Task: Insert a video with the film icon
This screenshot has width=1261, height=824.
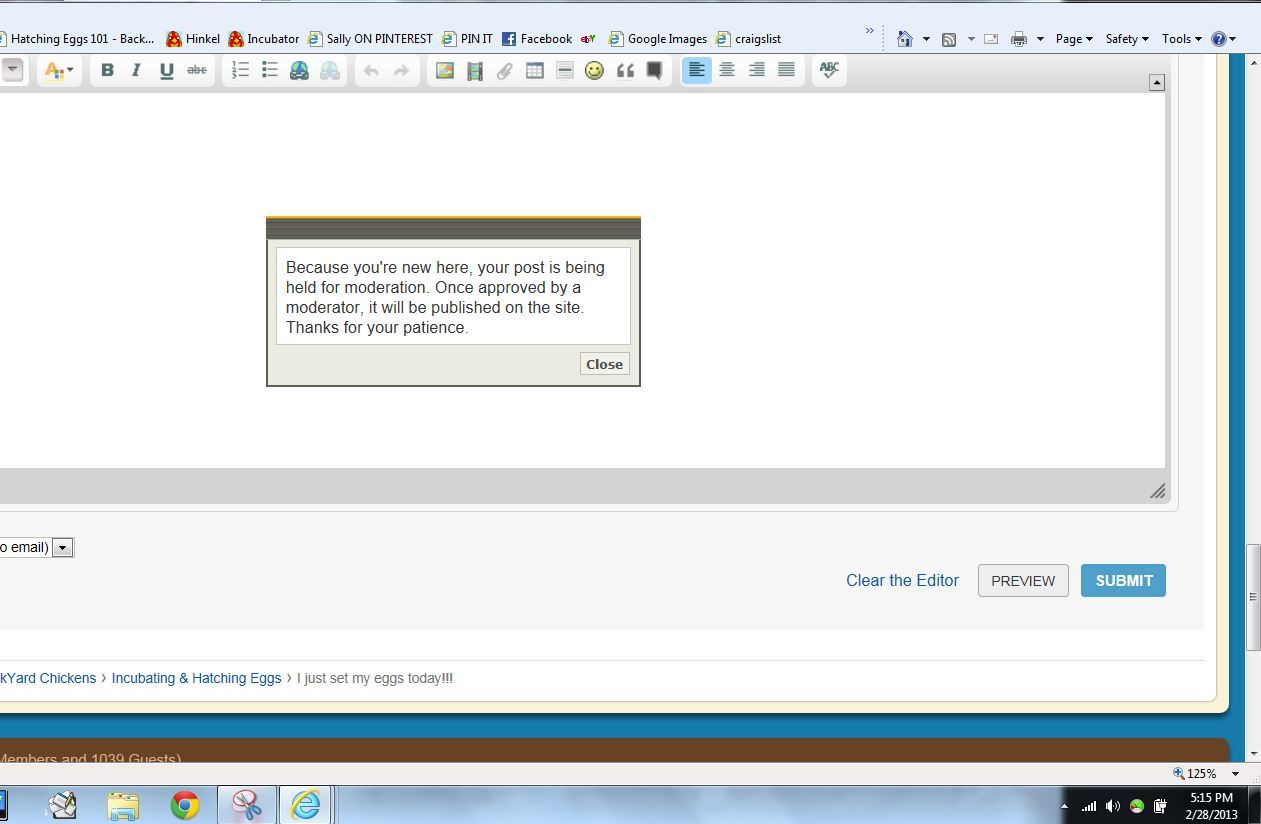Action: 475,70
